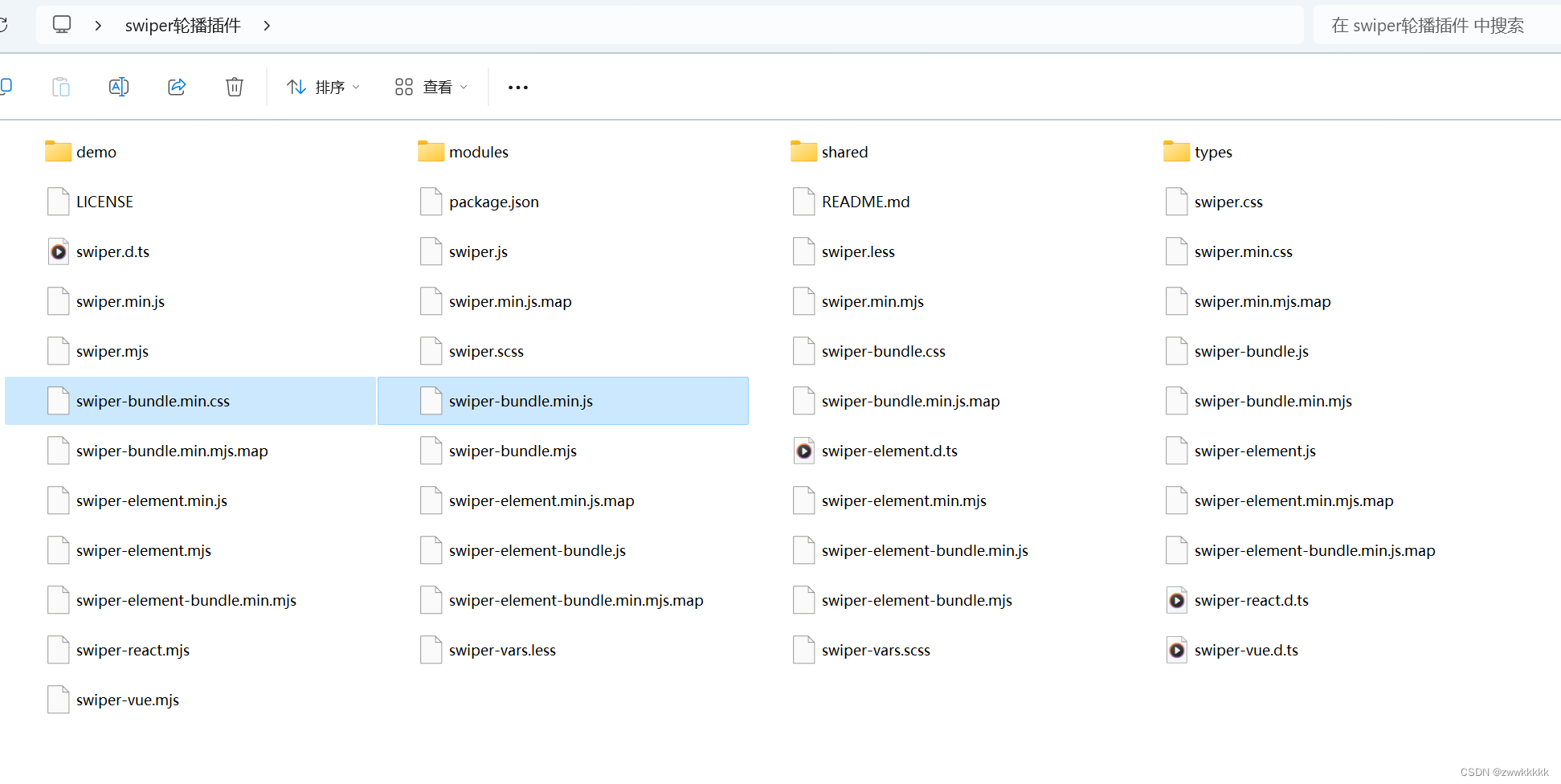This screenshot has height=784, width=1561.
Task: Click the swiper-react.d.ts file icon
Action: (1176, 600)
